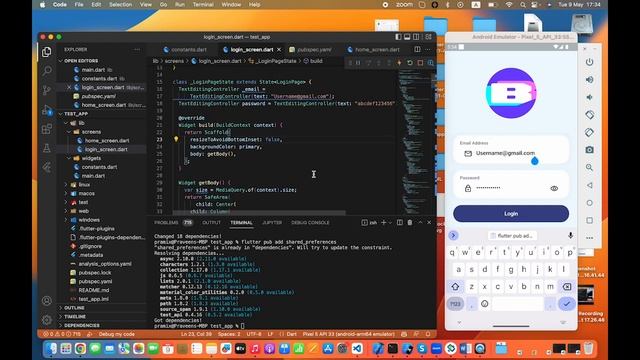The image size is (640, 360).
Task: Click Dart language mode in status bar
Action: pyautogui.click(x=291, y=334)
